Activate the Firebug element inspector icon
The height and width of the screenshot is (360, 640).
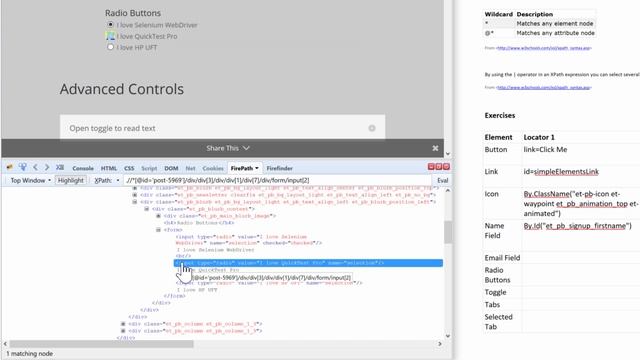point(23,167)
